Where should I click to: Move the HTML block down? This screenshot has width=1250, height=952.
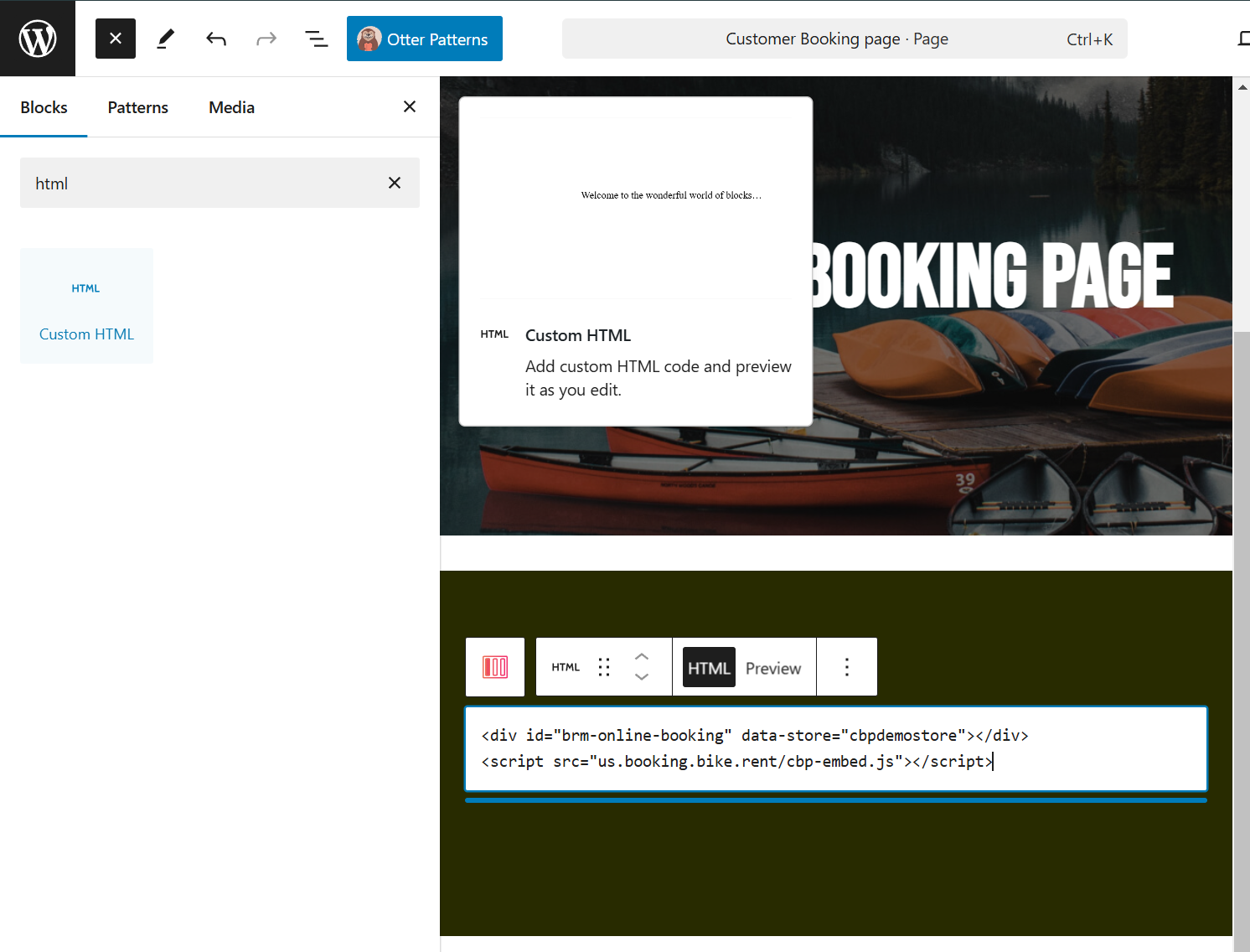[642, 677]
